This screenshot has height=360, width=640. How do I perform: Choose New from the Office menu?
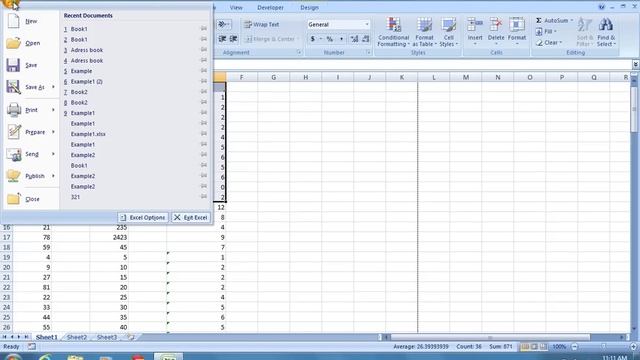[31, 21]
